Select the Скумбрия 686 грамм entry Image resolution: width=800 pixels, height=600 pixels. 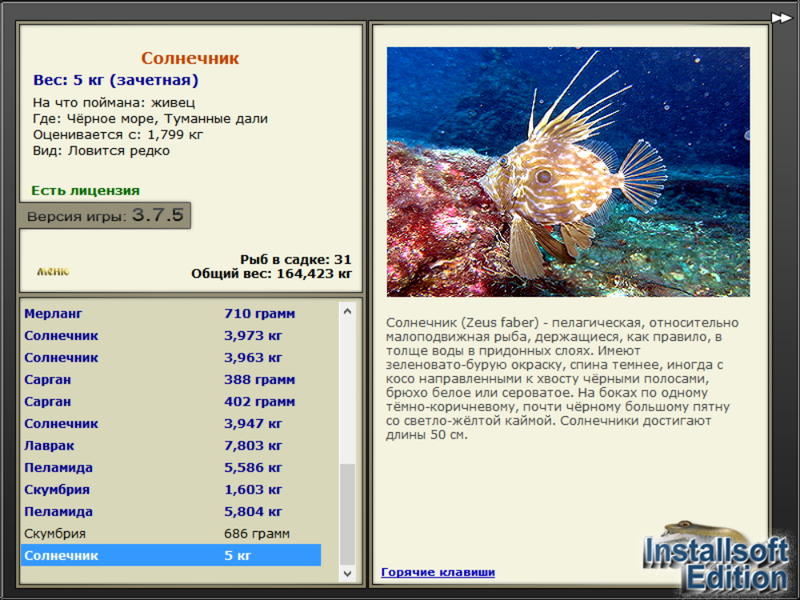170,534
